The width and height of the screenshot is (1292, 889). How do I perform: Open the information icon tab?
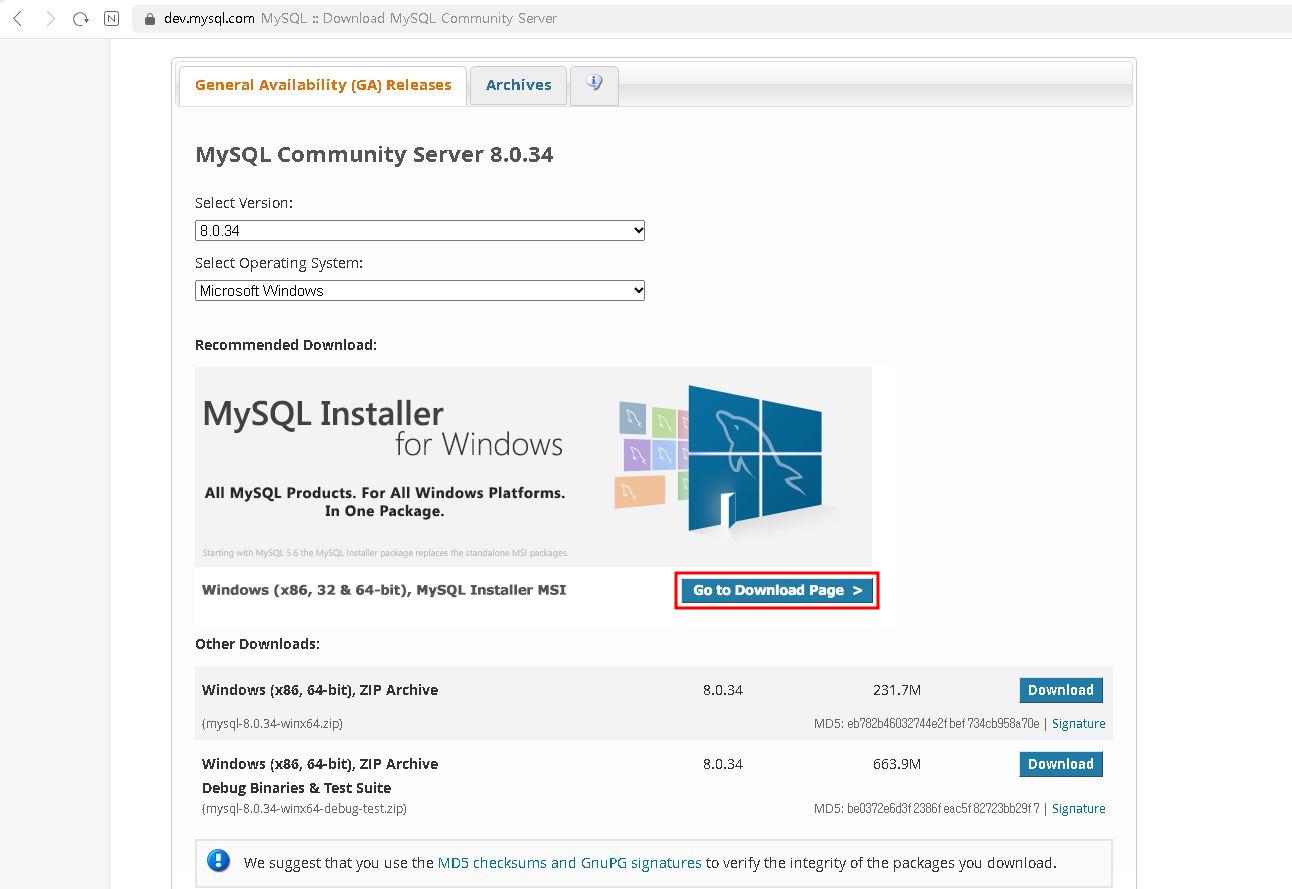click(594, 85)
